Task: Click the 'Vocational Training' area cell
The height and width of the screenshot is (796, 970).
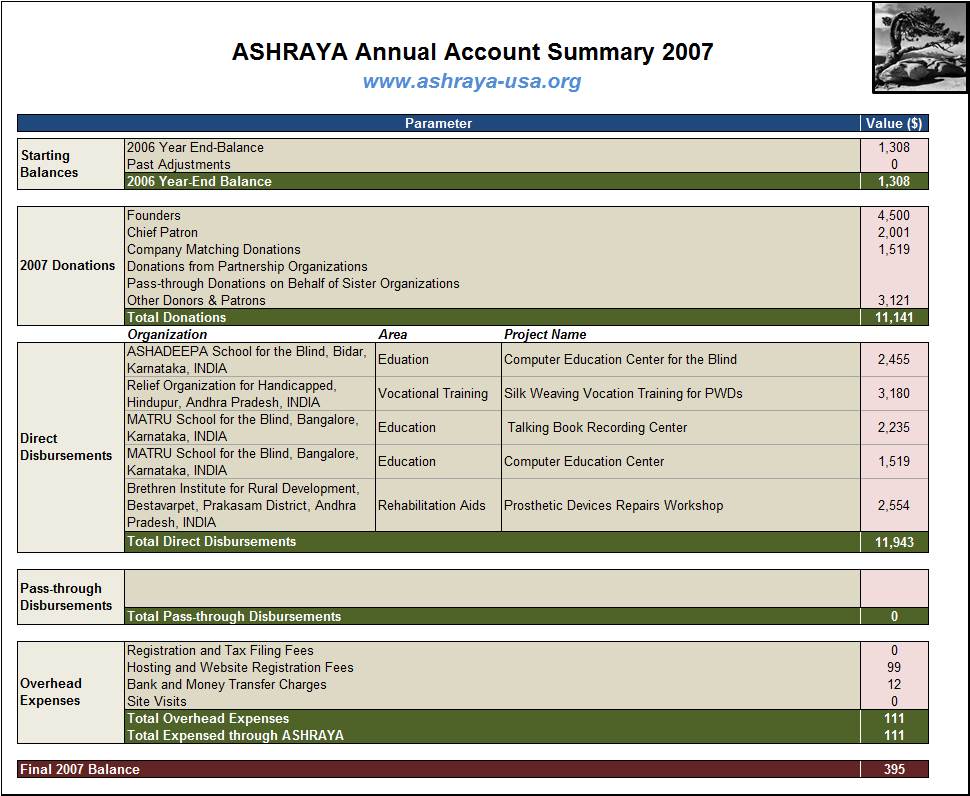Action: click(438, 394)
